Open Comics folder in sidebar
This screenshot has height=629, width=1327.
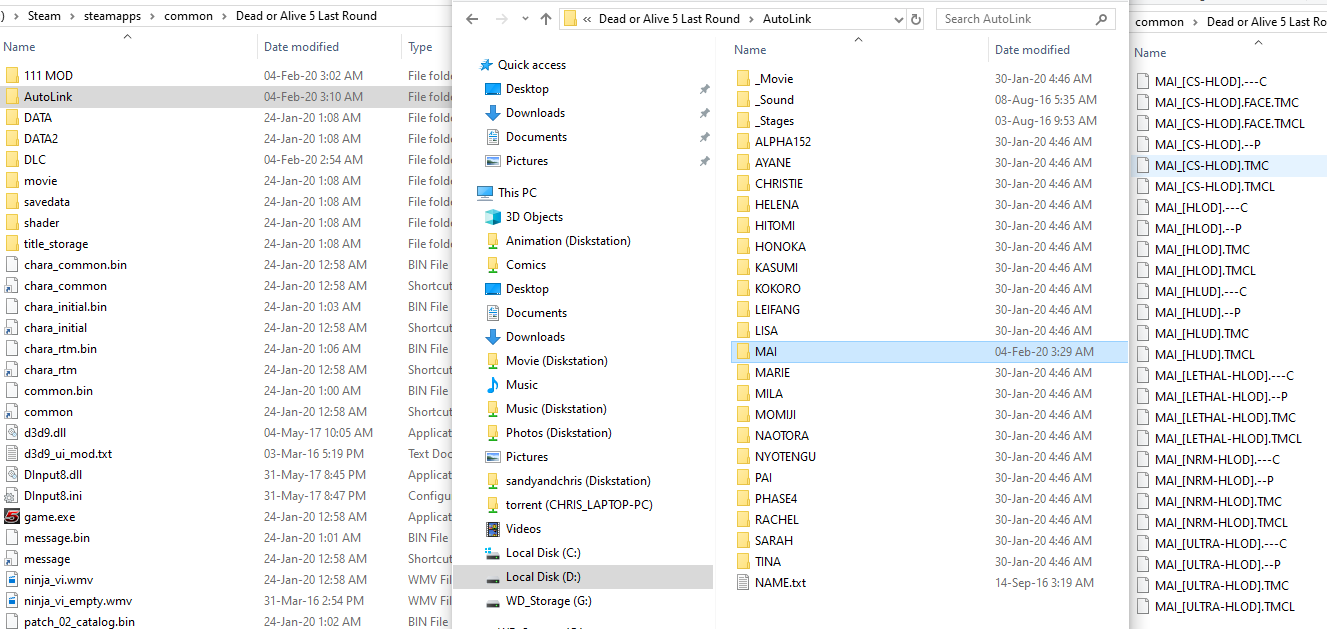pyautogui.click(x=526, y=265)
